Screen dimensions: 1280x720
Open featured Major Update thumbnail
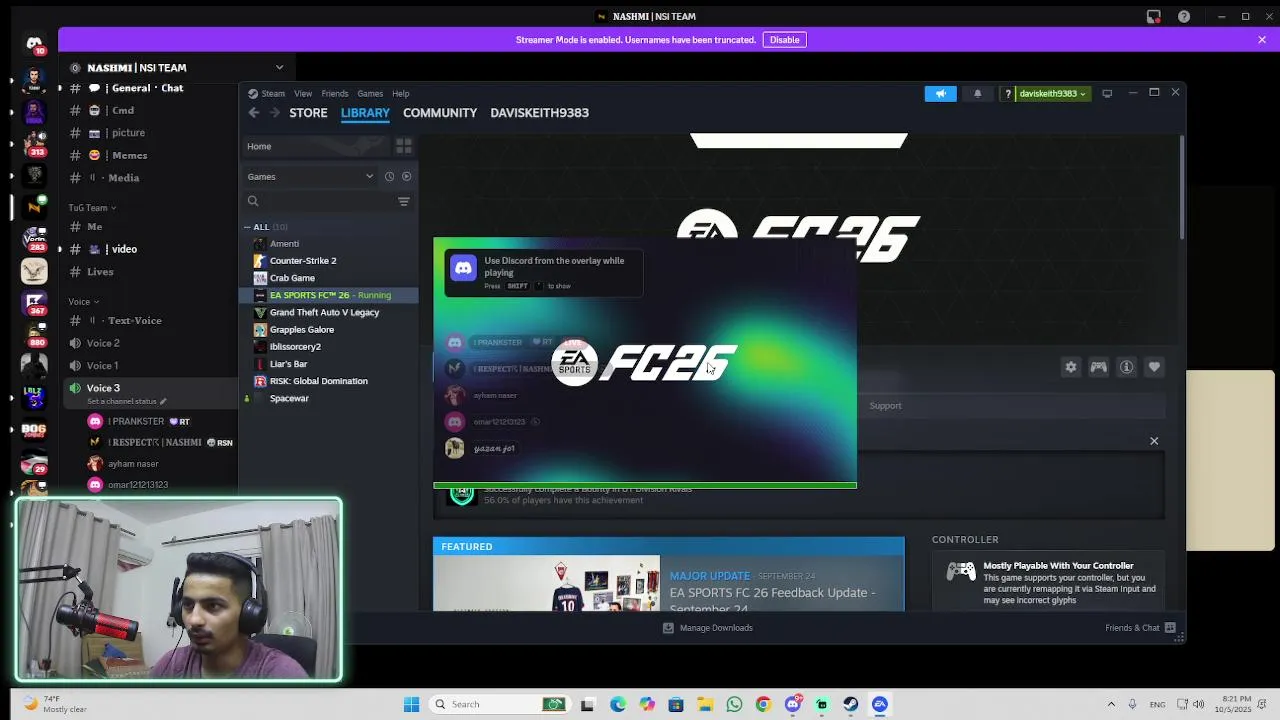[546, 583]
